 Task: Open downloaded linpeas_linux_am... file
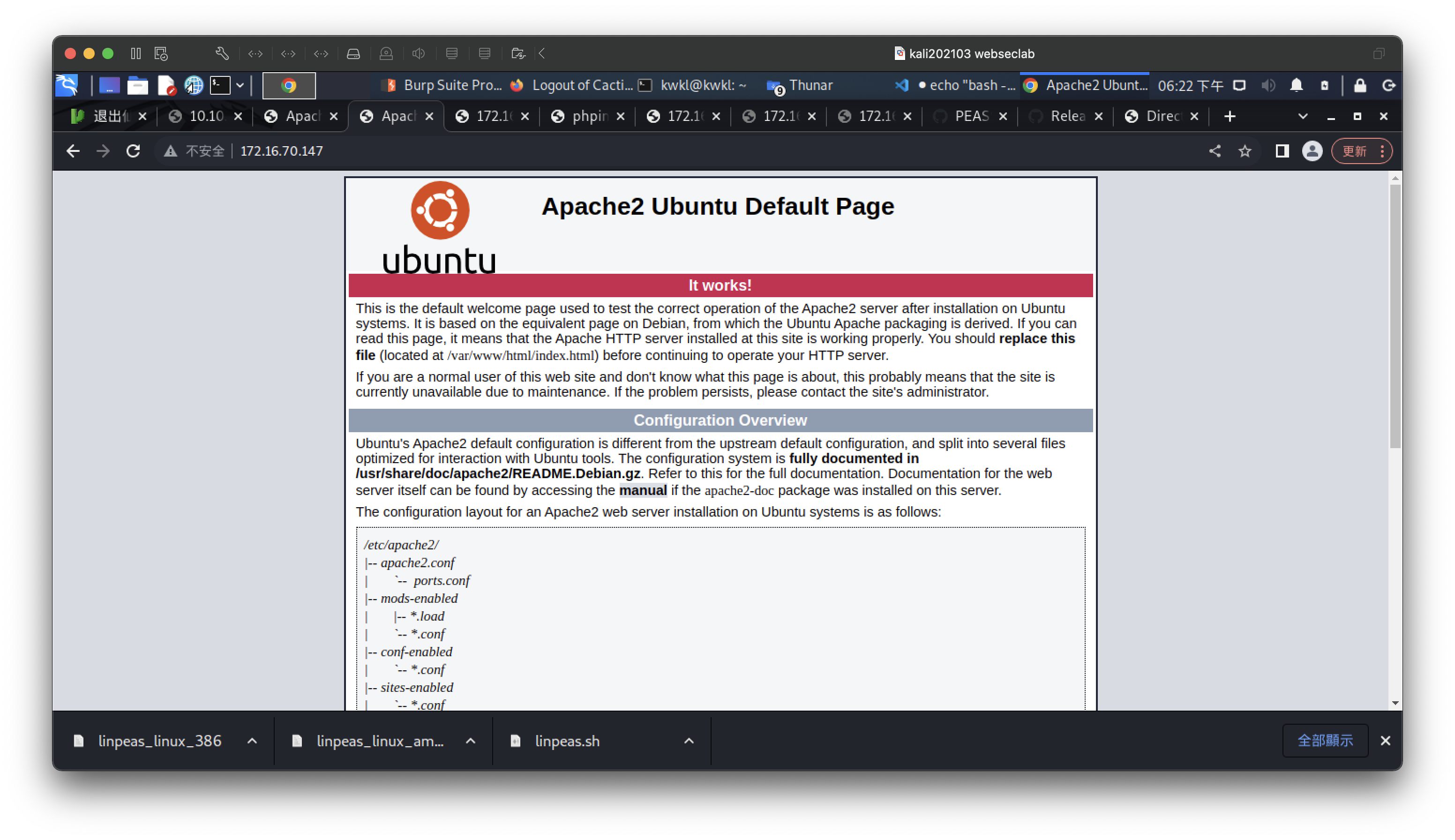tap(380, 742)
